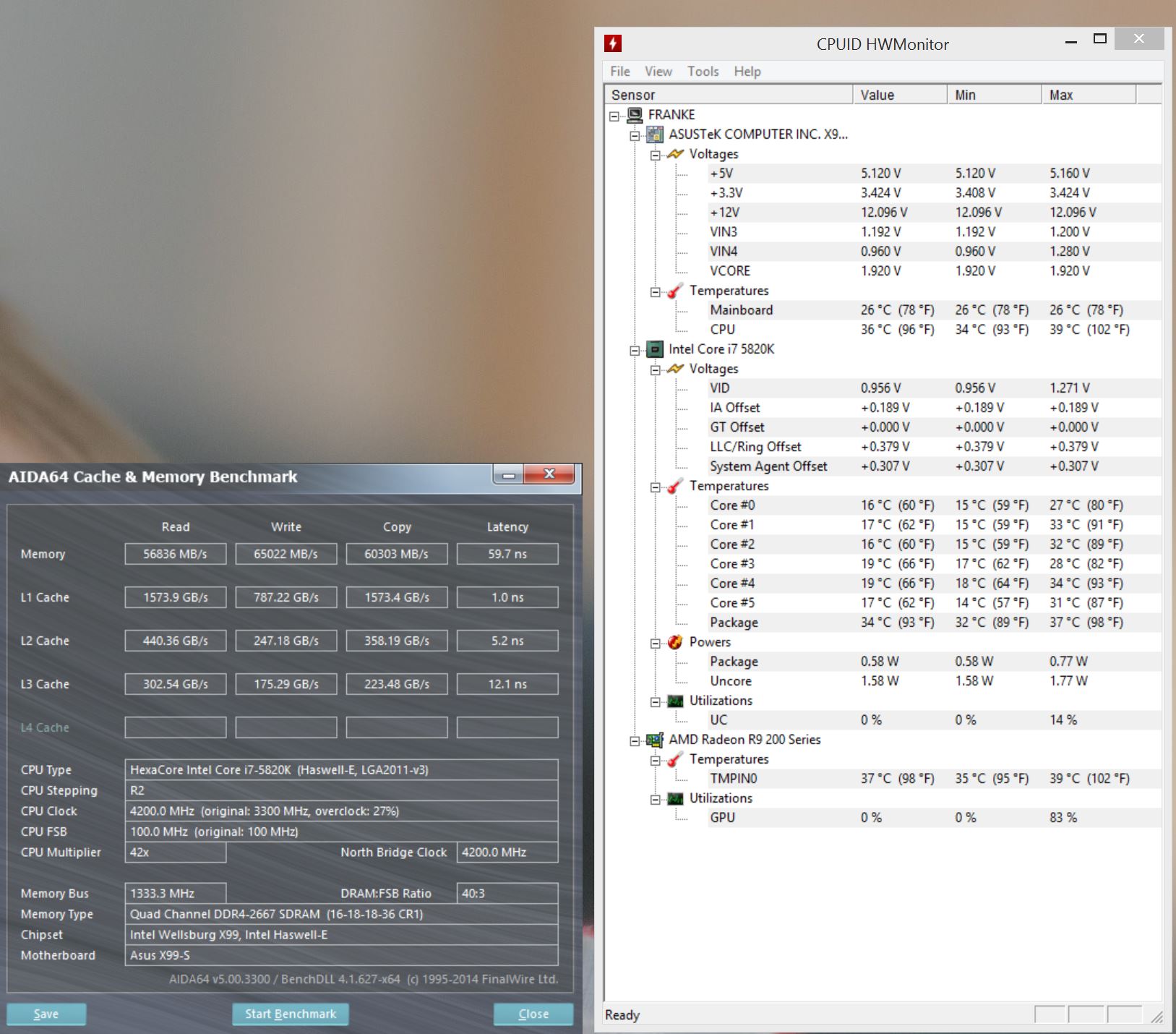This screenshot has height=1034, width=1176.
Task: Click the flame icon beside Powers
Action: (675, 642)
